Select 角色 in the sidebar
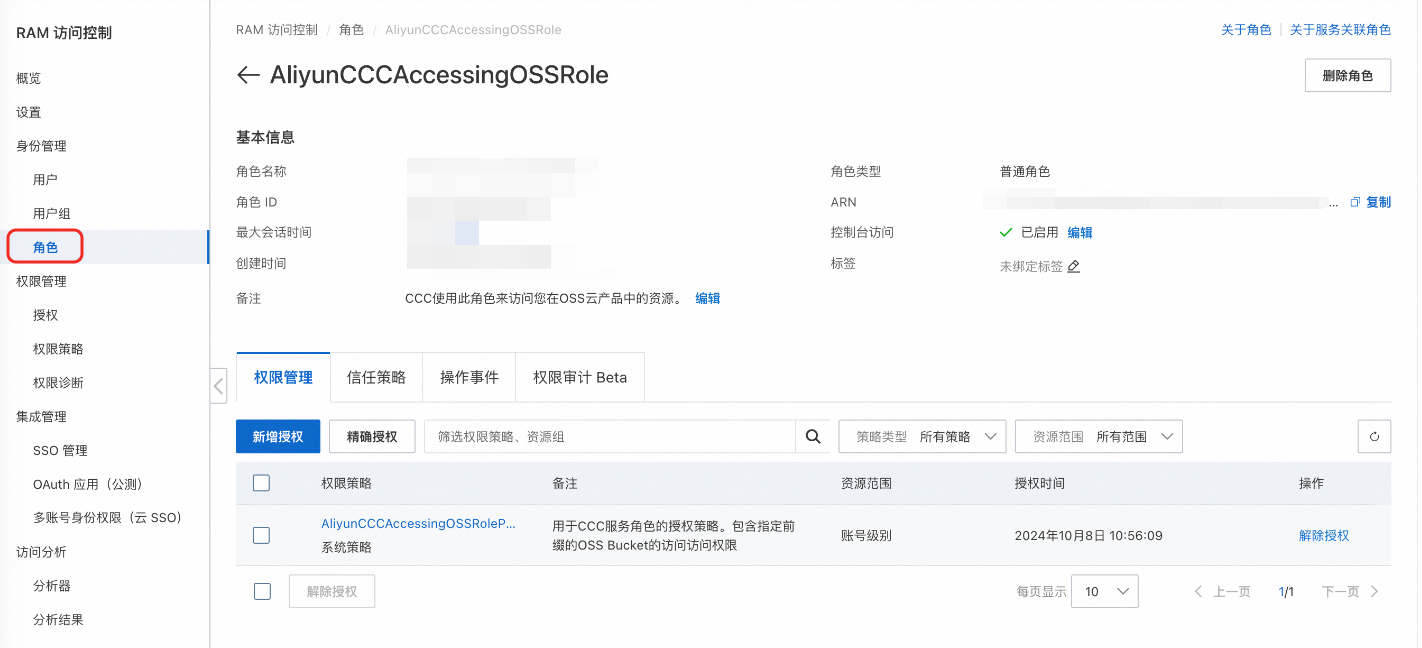1422x648 pixels. pos(45,247)
